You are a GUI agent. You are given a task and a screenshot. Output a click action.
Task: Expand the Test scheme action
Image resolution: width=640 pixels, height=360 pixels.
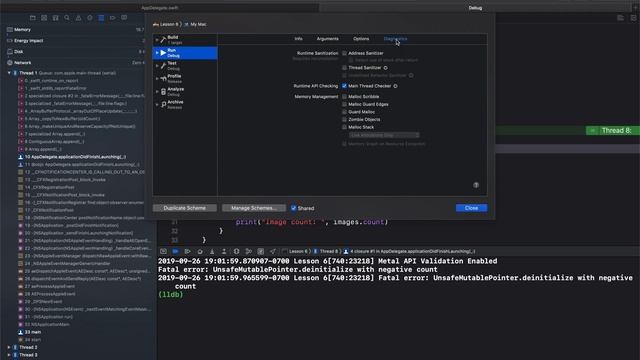157,65
